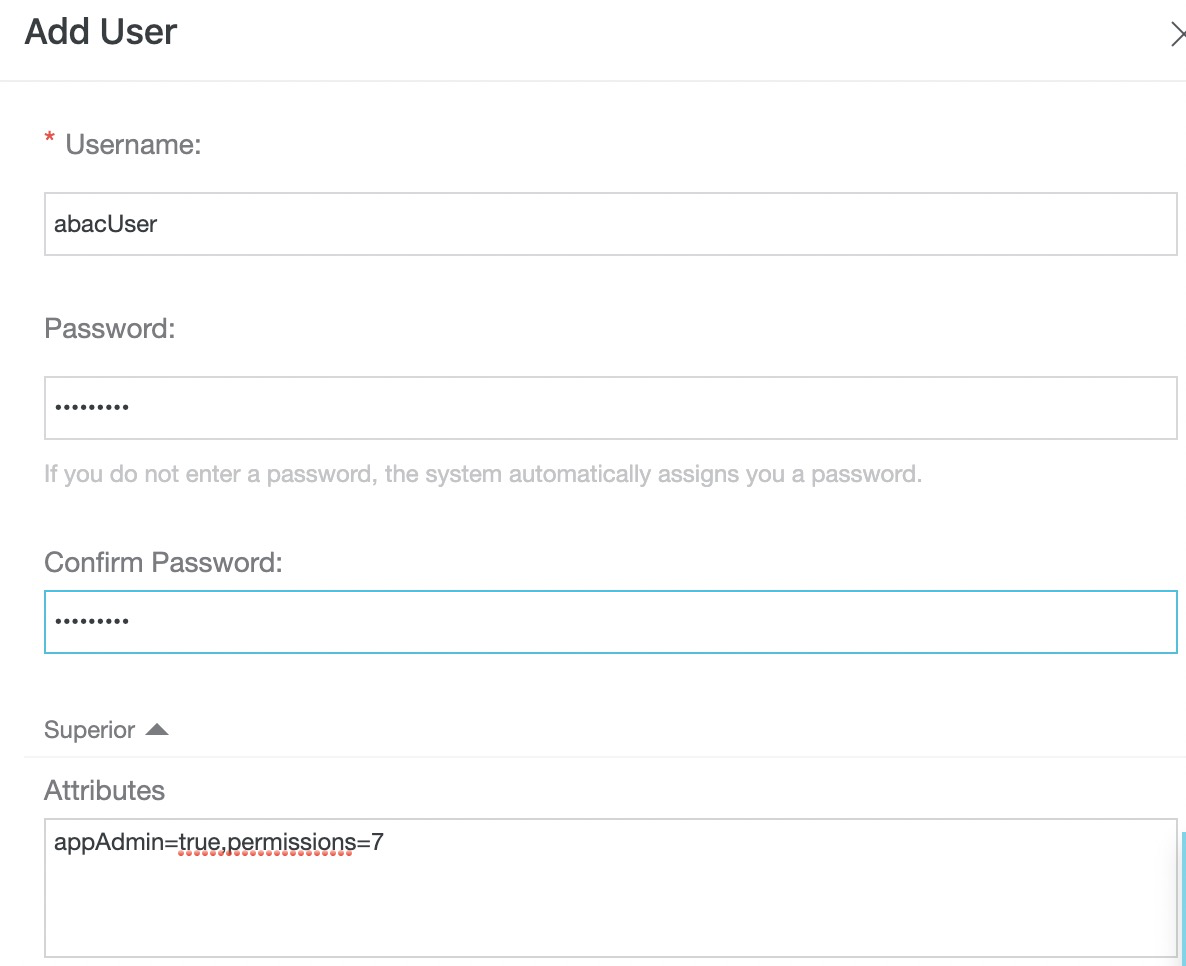Click the Confirm Password label

pos(163,562)
